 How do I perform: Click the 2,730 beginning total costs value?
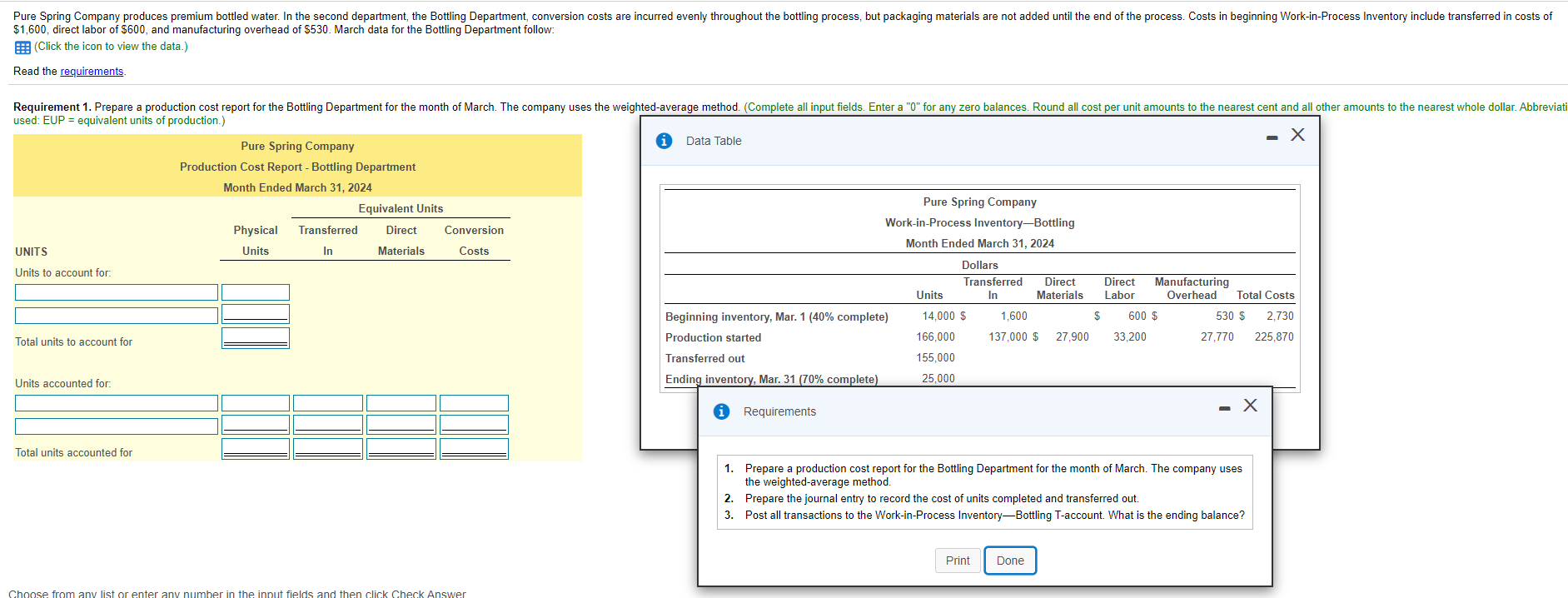(x=1280, y=316)
